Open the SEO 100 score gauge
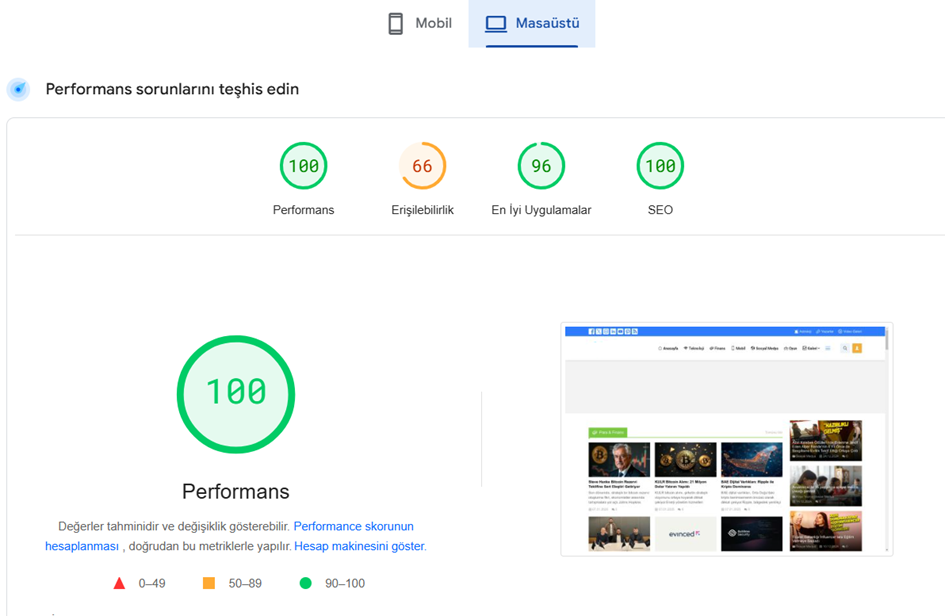This screenshot has width=945, height=616. click(660, 166)
